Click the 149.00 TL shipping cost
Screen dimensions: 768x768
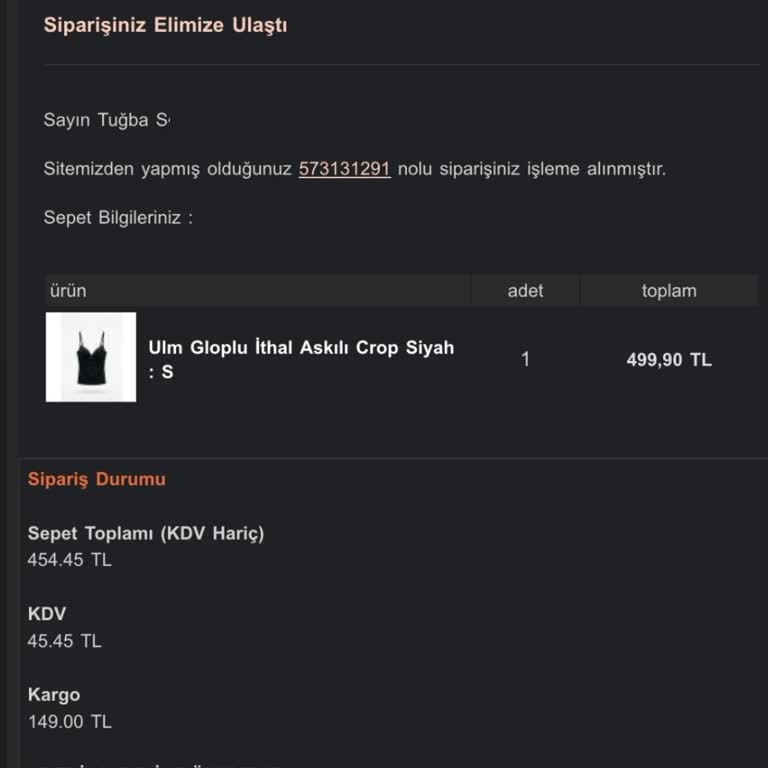[x=69, y=721]
